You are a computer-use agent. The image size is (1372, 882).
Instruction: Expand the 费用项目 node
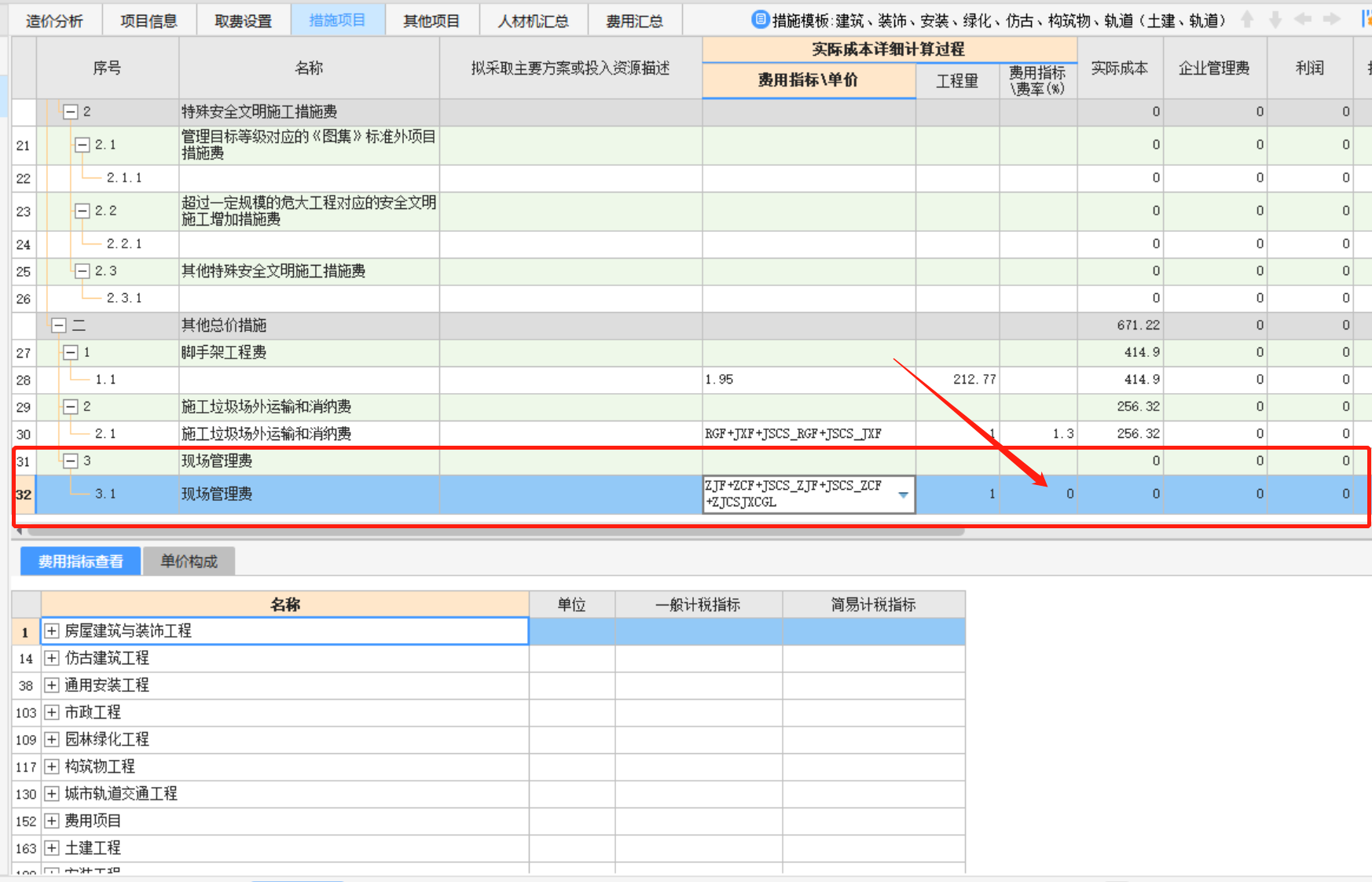point(52,821)
